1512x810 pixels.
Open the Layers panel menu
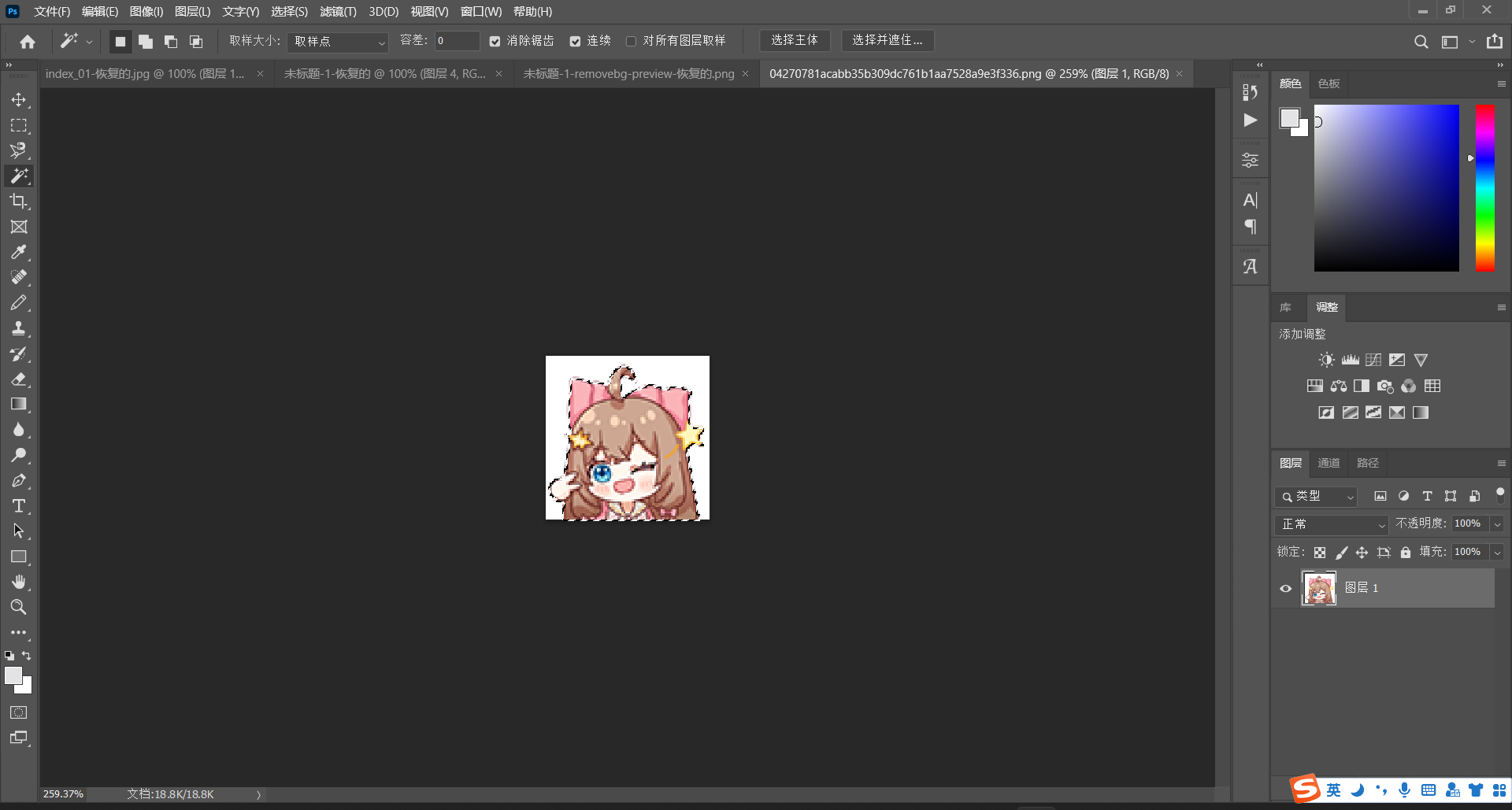[1501, 464]
